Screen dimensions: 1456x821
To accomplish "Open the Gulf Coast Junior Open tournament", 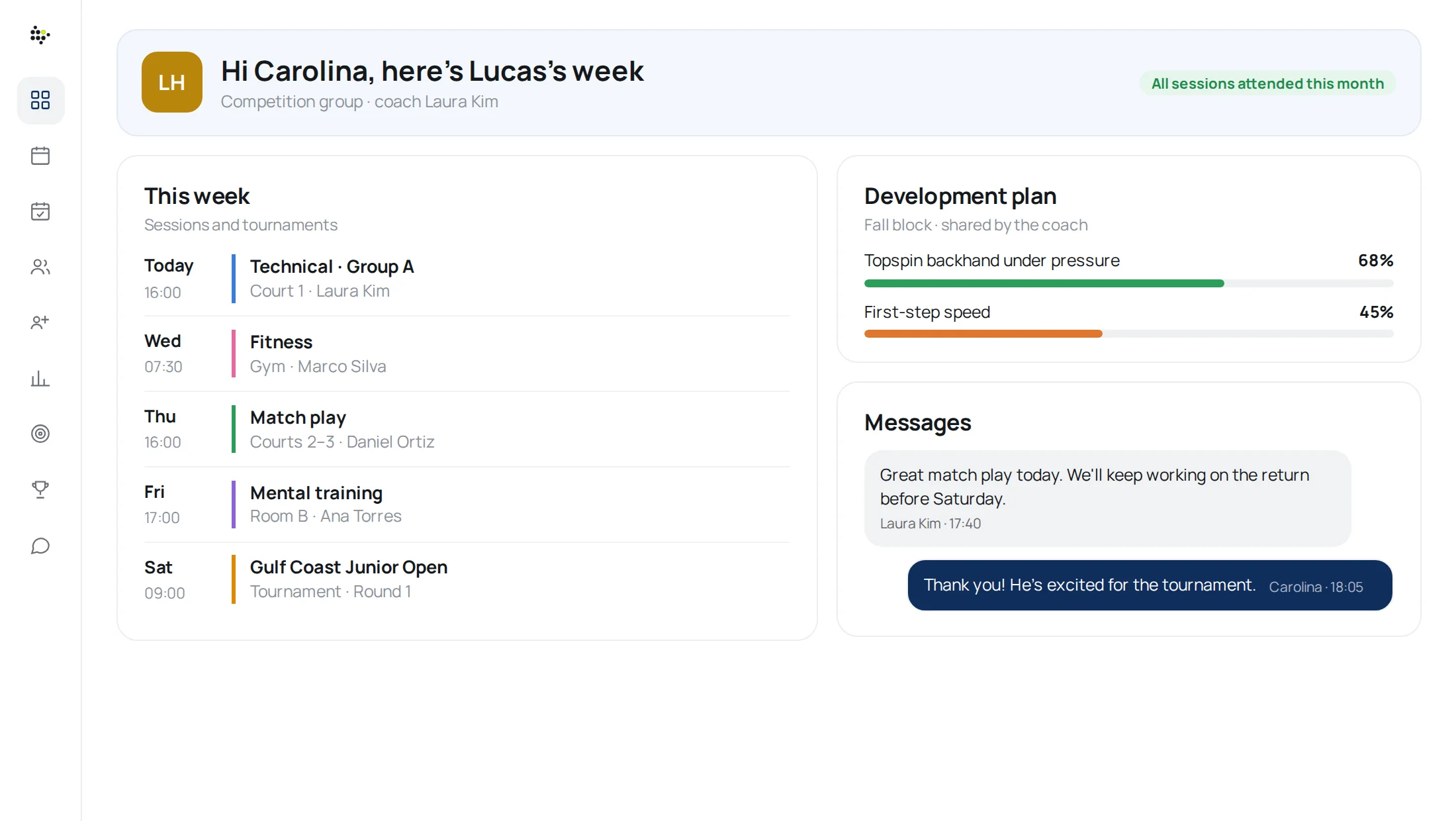I will click(x=467, y=579).
